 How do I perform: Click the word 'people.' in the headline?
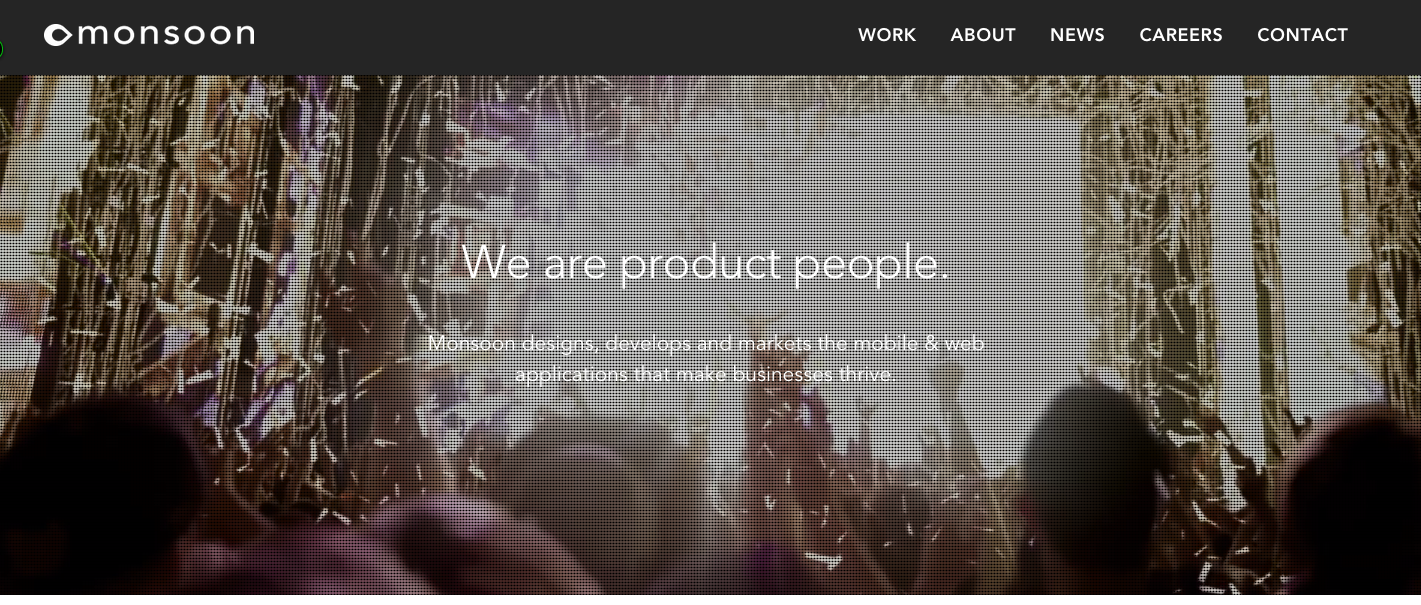tap(870, 265)
